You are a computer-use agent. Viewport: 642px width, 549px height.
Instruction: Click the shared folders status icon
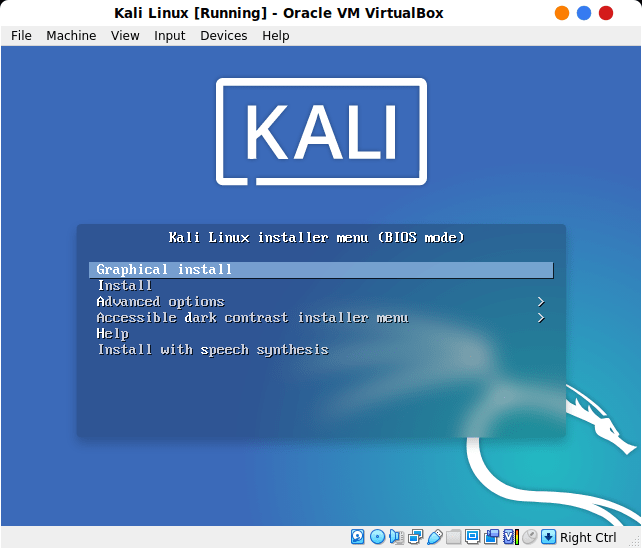[454, 536]
